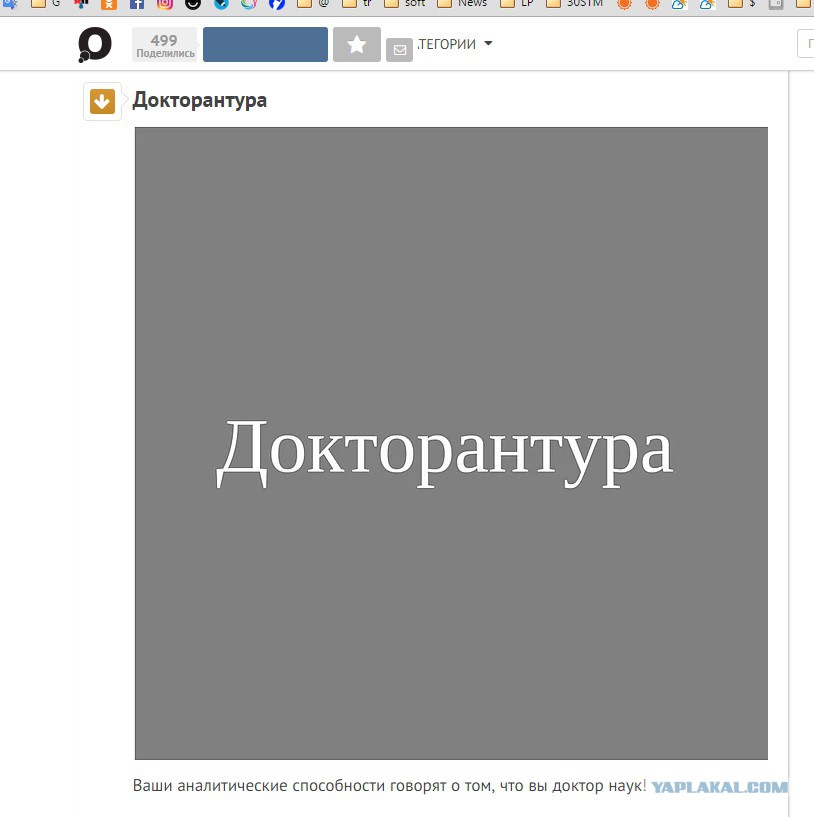Open the 'News' bookmarks folder

462,4
